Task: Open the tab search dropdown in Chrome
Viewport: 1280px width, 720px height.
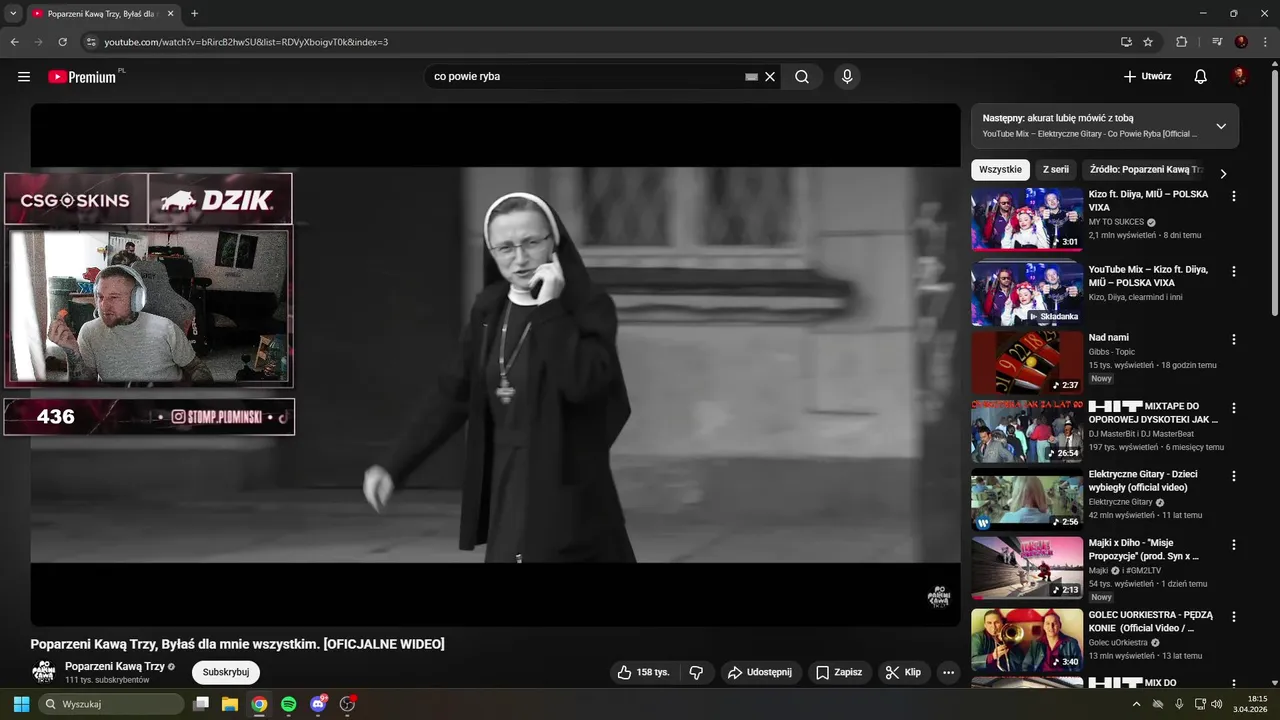Action: (12, 14)
